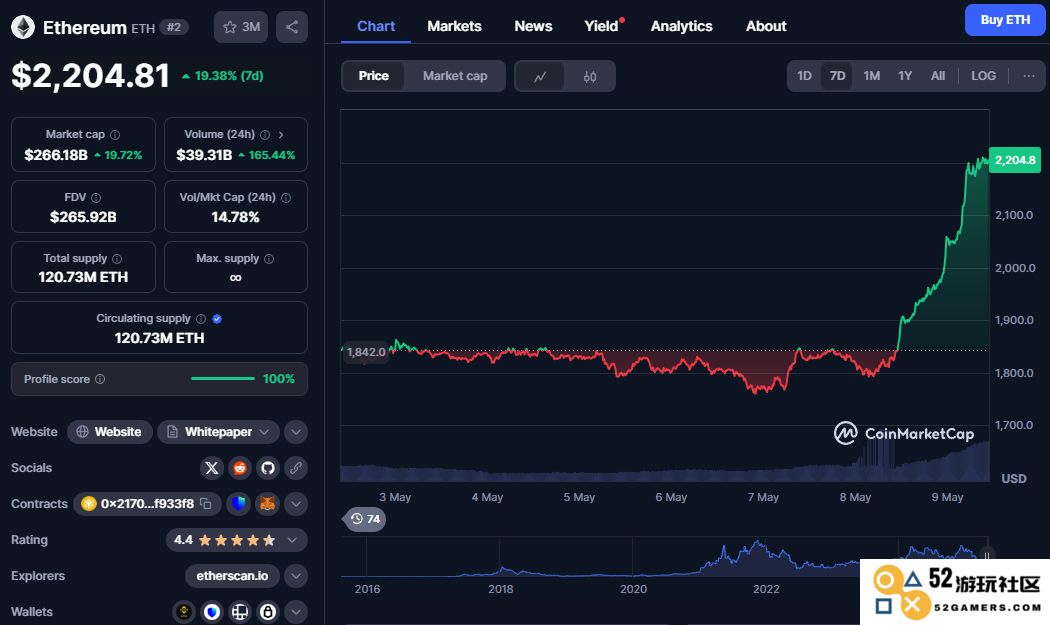The image size is (1050, 625).
Task: Show Vol/Mkt Cap (24h) info icon
Action: pos(286,198)
